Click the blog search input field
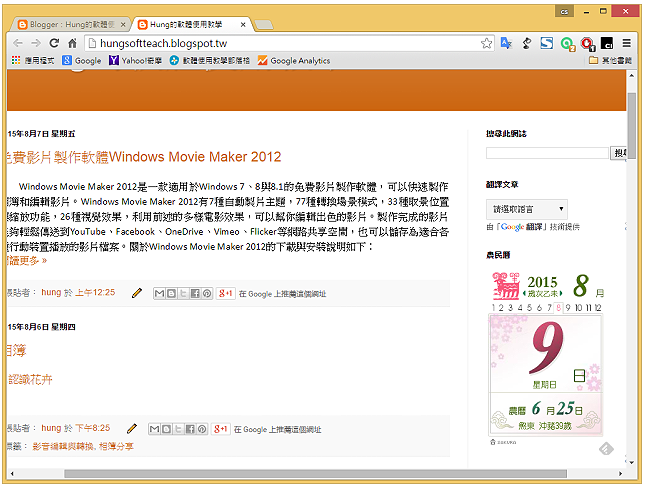This screenshot has width=648, height=490. click(547, 153)
